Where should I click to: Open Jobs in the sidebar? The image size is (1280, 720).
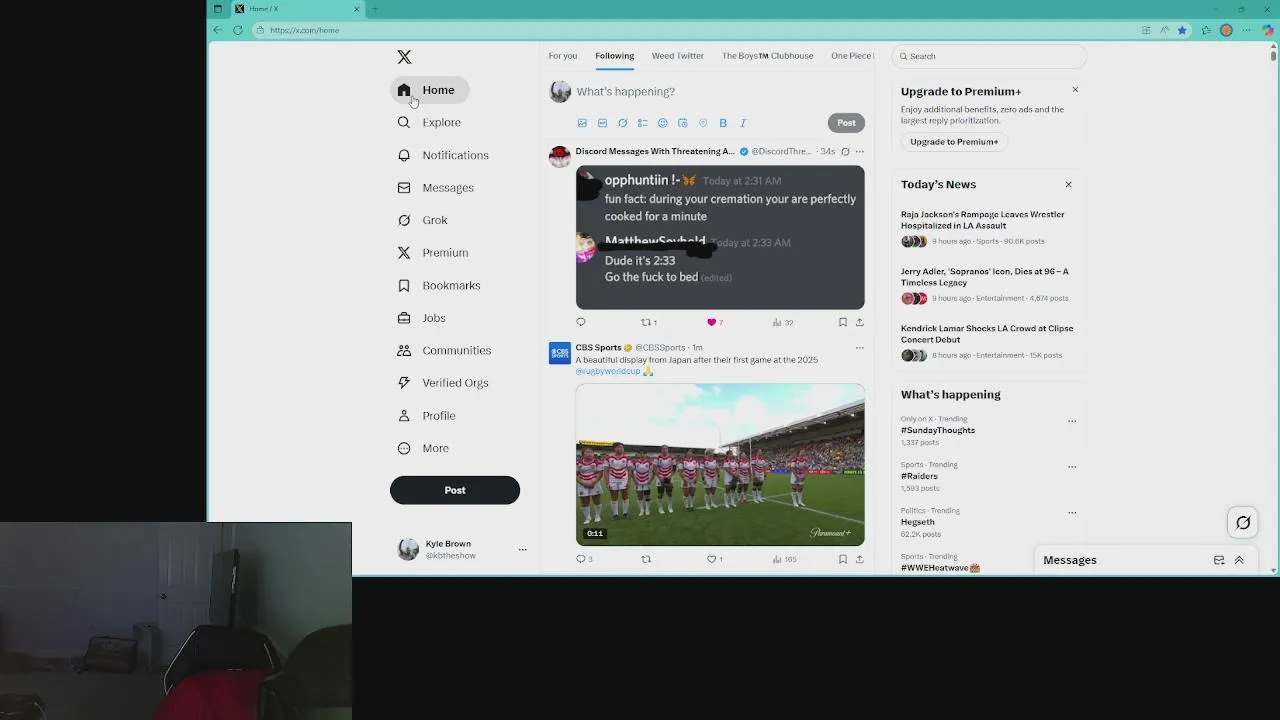point(421,318)
